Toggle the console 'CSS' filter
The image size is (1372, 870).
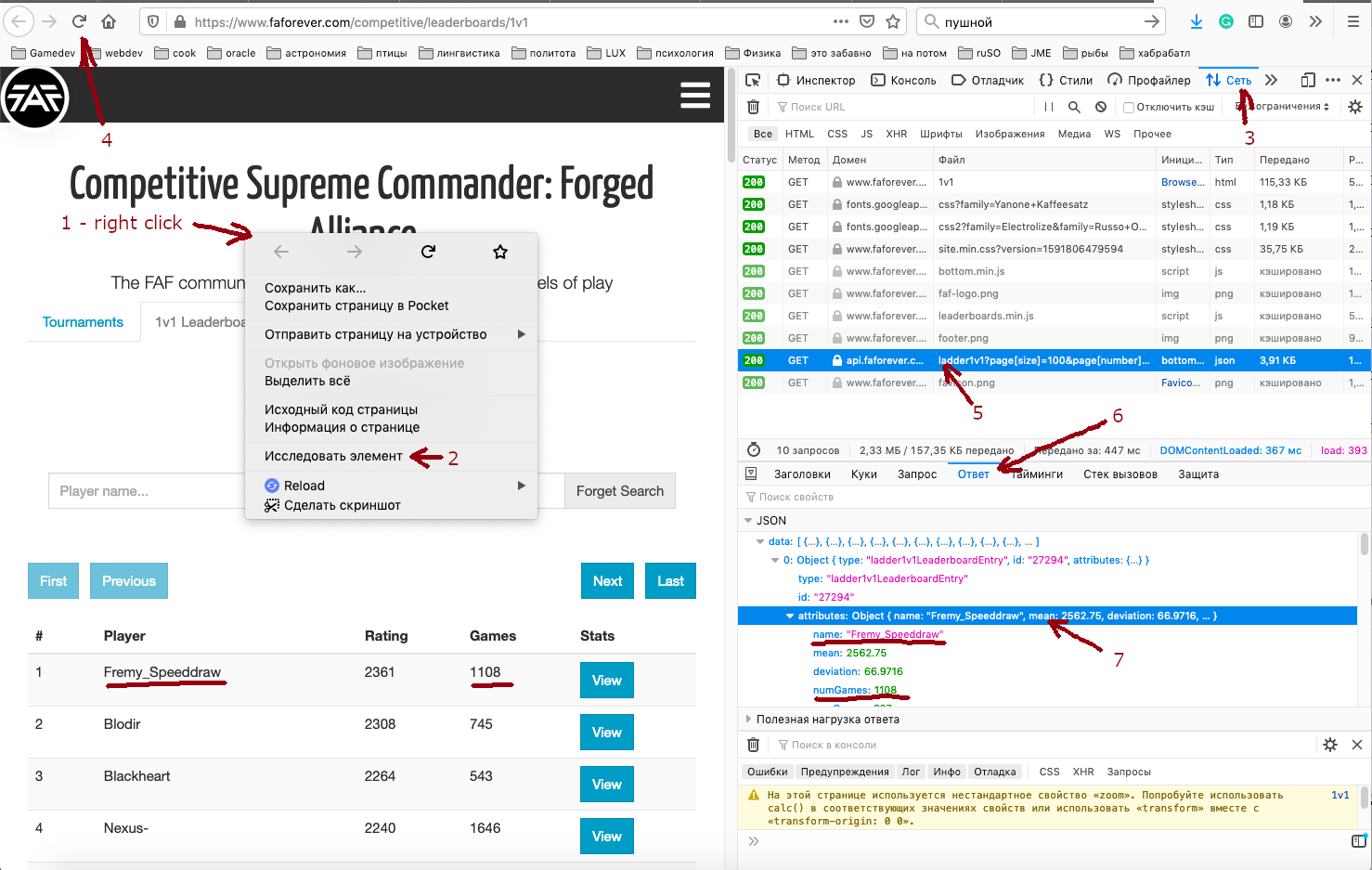tap(1049, 772)
